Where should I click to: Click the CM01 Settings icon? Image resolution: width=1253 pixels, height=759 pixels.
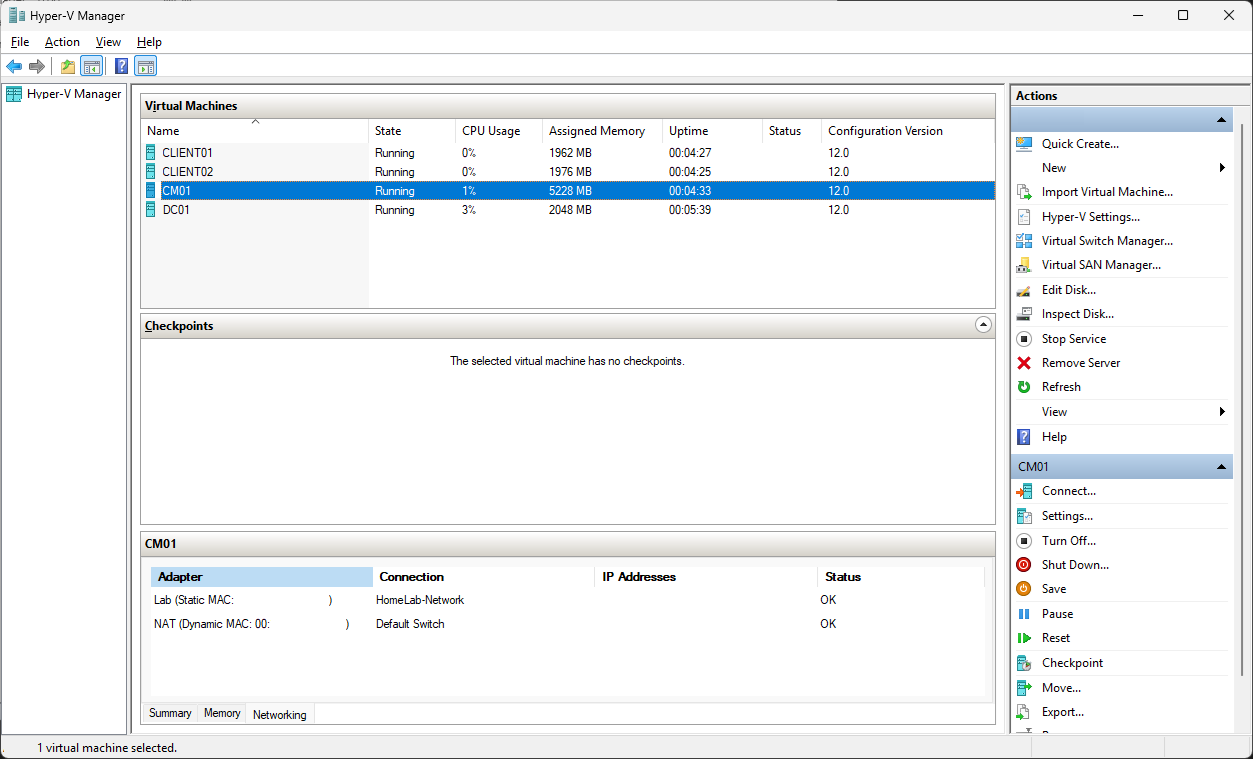point(1024,516)
